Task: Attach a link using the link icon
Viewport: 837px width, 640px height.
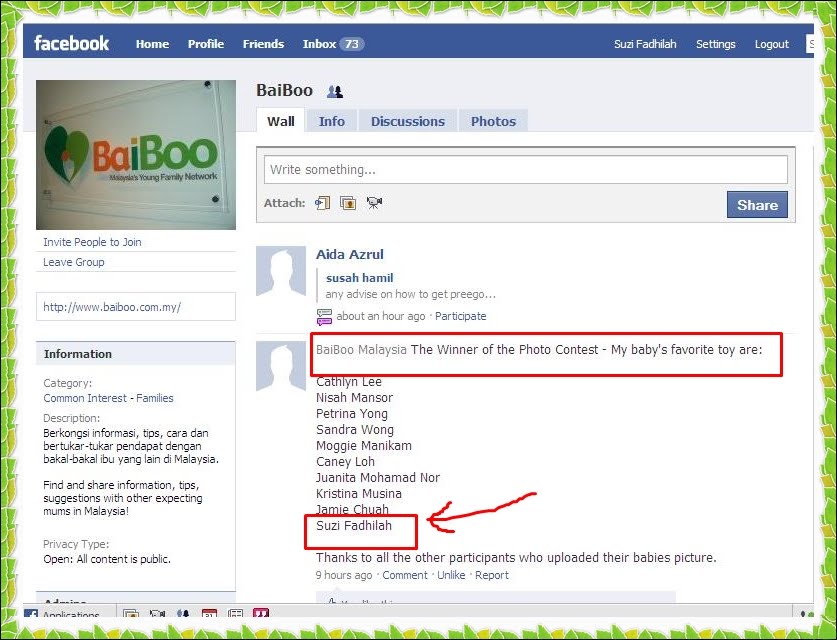Action: click(322, 203)
